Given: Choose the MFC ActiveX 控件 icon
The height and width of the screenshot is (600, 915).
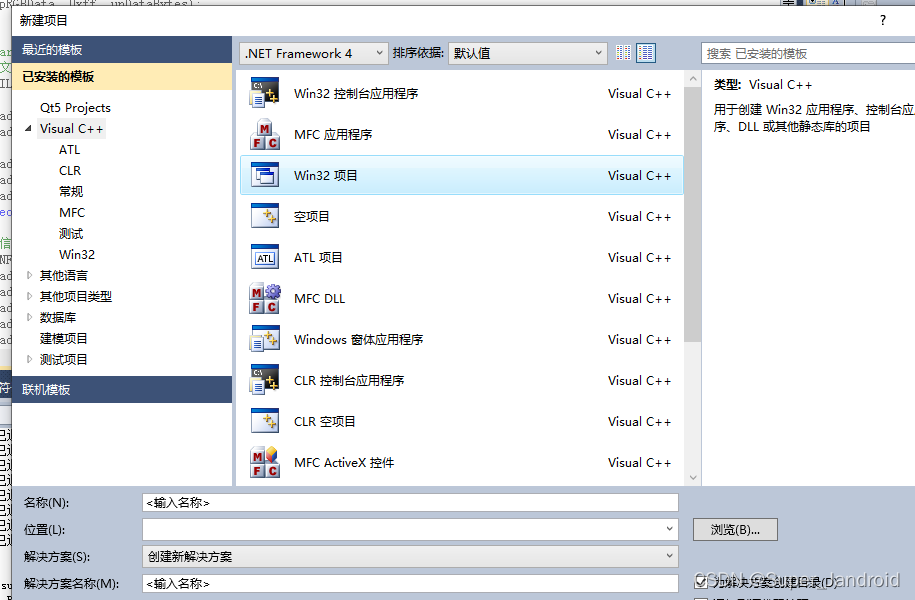Looking at the screenshot, I should pyautogui.click(x=265, y=462).
